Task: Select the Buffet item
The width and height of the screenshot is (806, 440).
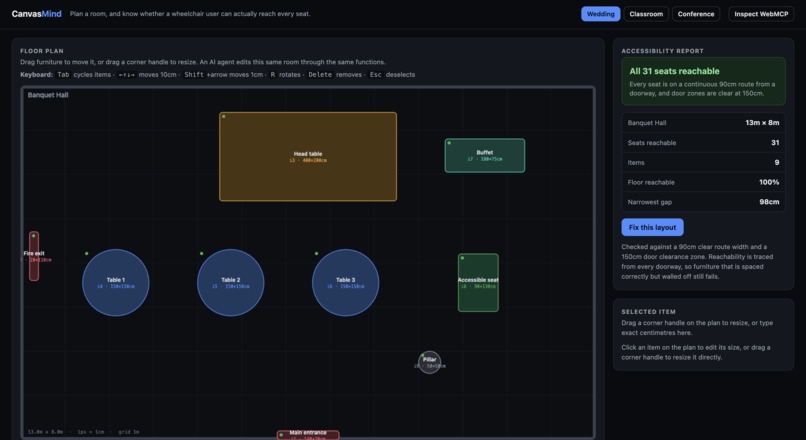Action: pos(485,155)
